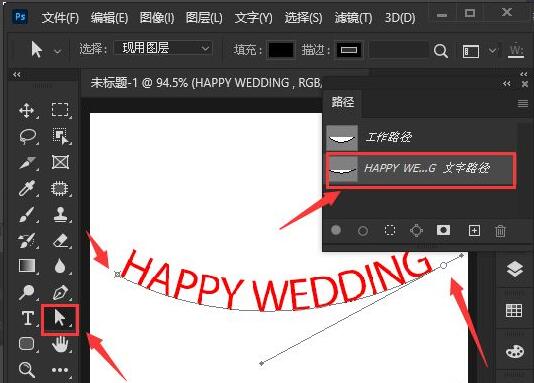Select the Zoom tool in toolbox

coord(27,370)
